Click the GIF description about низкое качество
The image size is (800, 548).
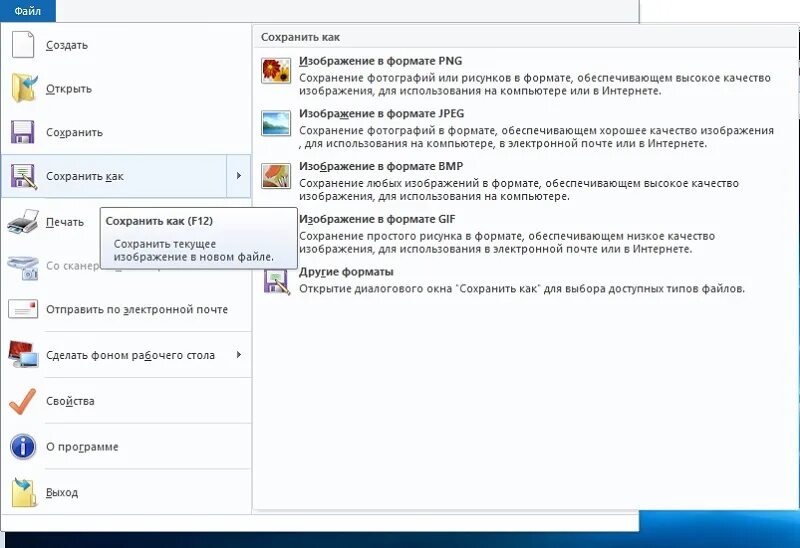click(507, 242)
